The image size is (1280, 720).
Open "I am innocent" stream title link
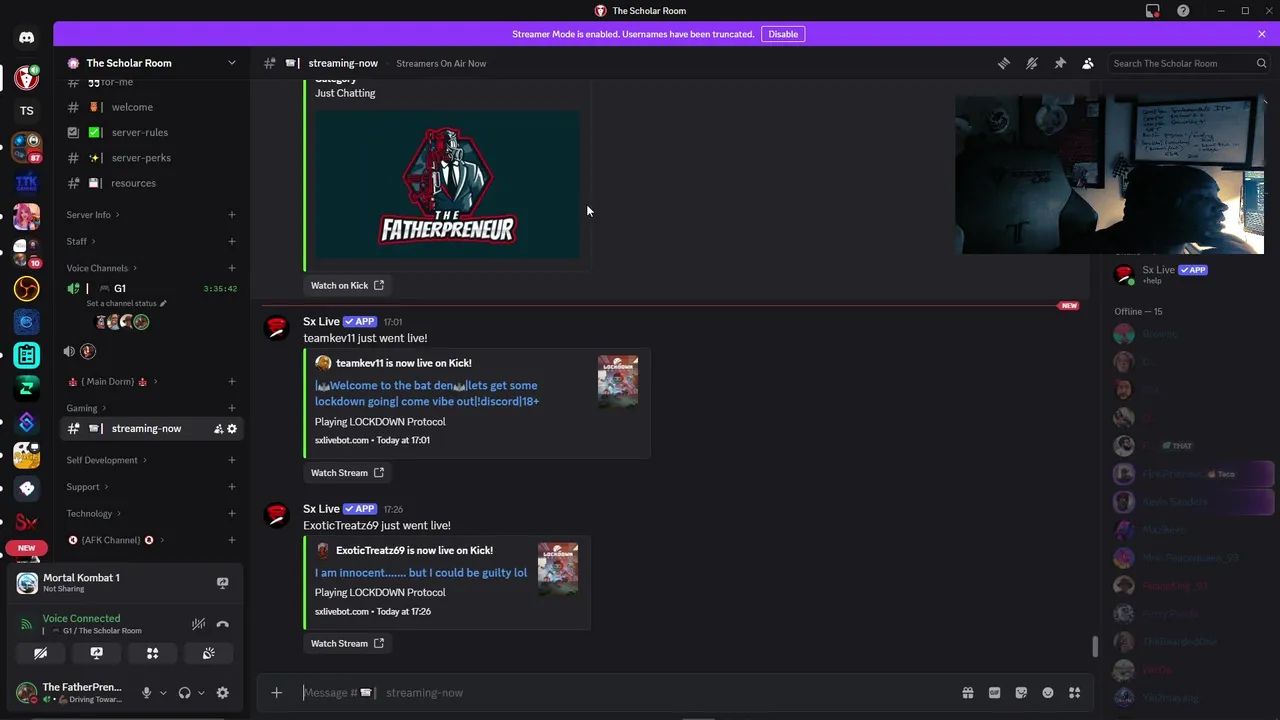point(421,573)
